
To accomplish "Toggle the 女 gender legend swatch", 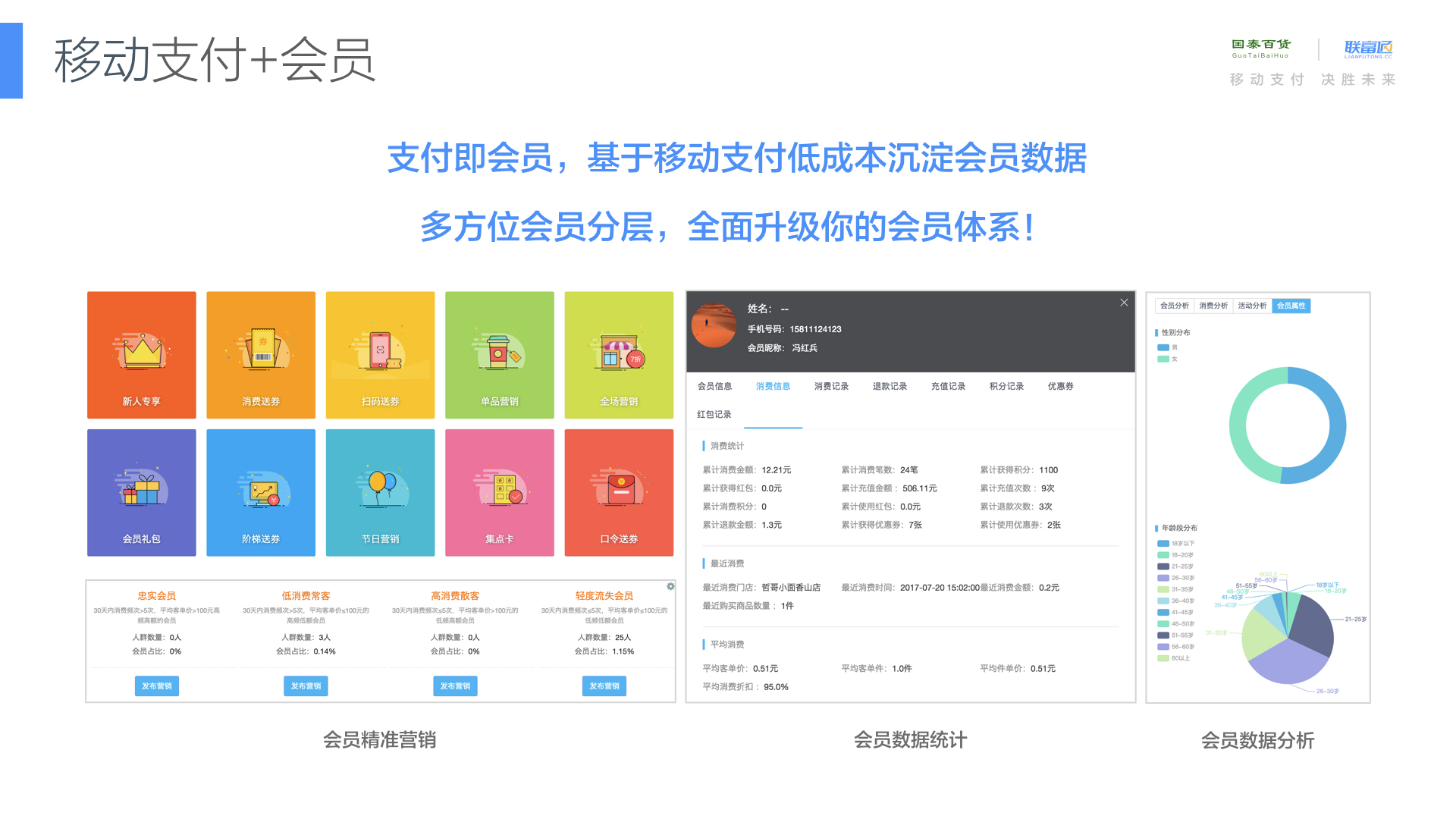I will point(1163,359).
